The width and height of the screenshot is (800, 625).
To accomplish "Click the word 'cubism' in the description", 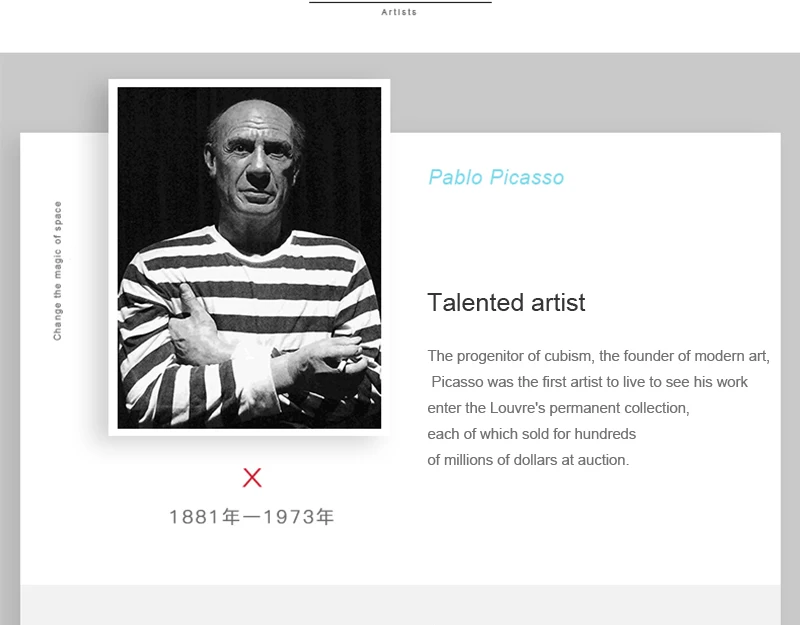I will pos(566,356).
